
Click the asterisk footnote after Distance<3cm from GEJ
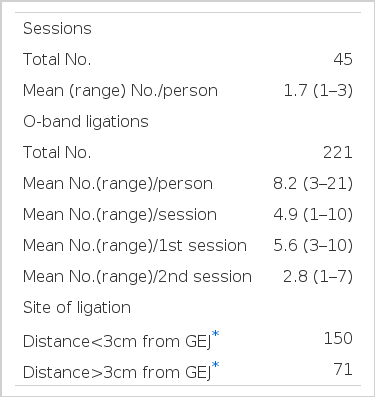coord(216,334)
